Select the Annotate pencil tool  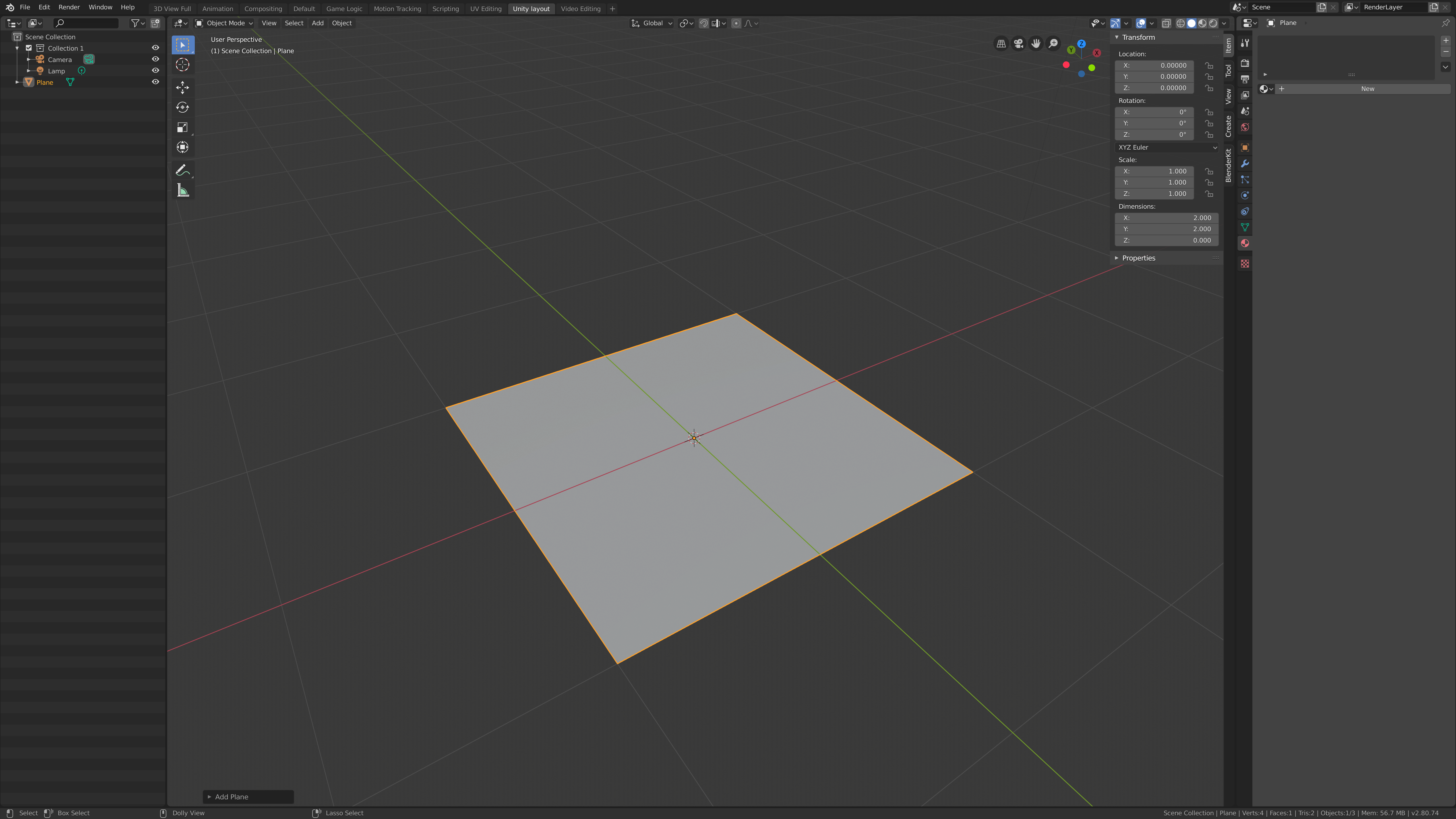(x=183, y=170)
